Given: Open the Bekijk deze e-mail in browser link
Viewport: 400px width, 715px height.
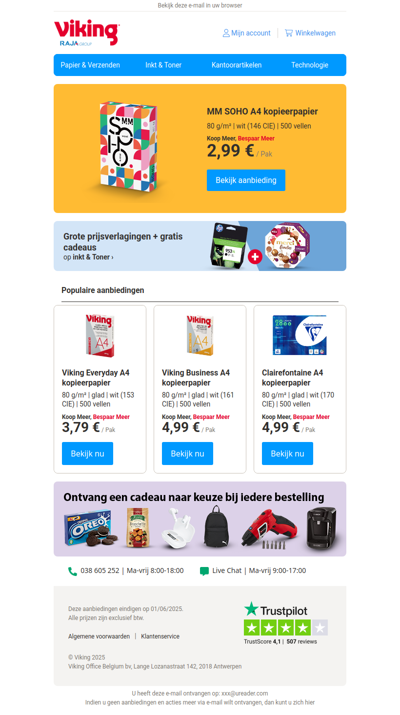Looking at the screenshot, I should pyautogui.click(x=200, y=5).
